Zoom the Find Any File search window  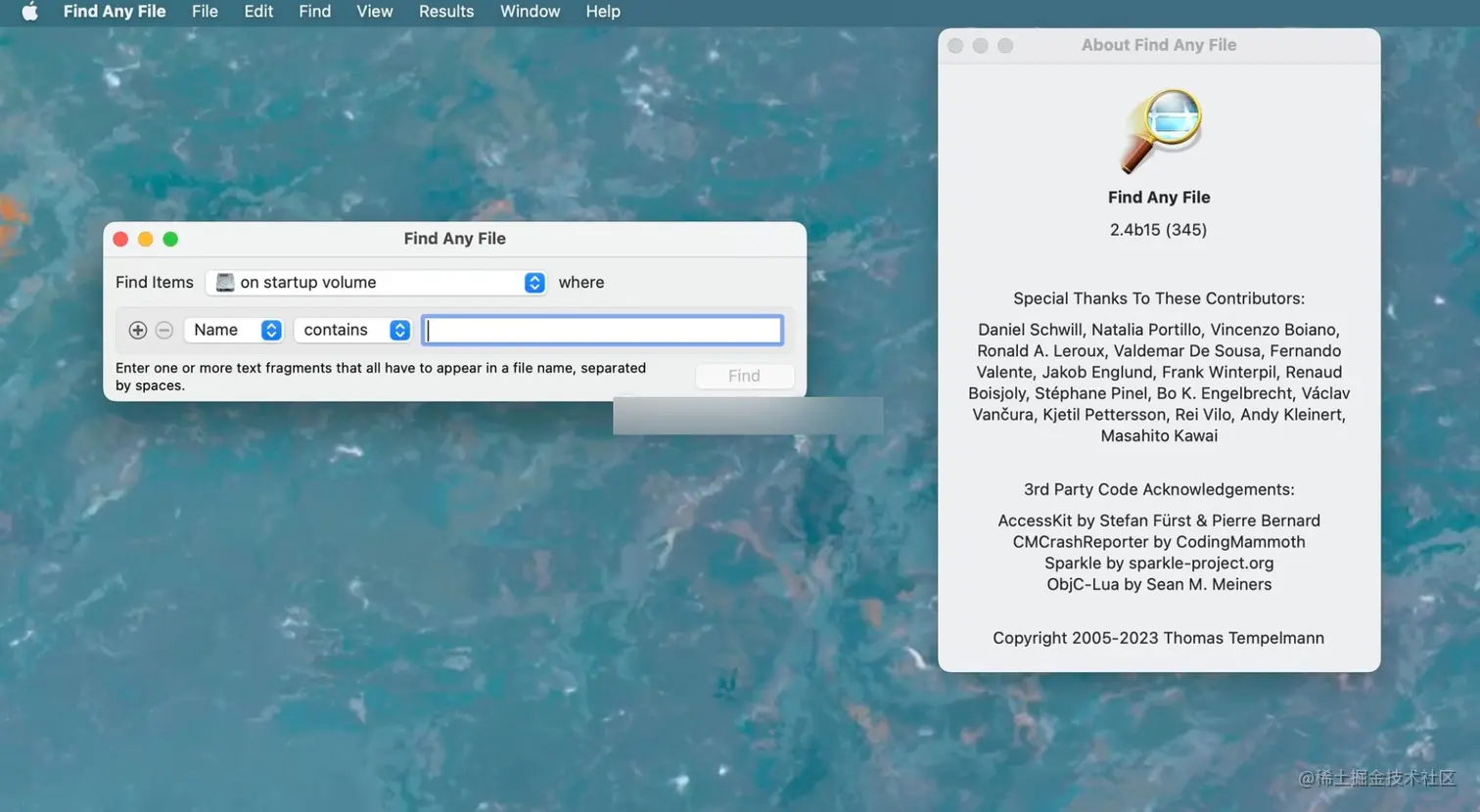pyautogui.click(x=170, y=240)
